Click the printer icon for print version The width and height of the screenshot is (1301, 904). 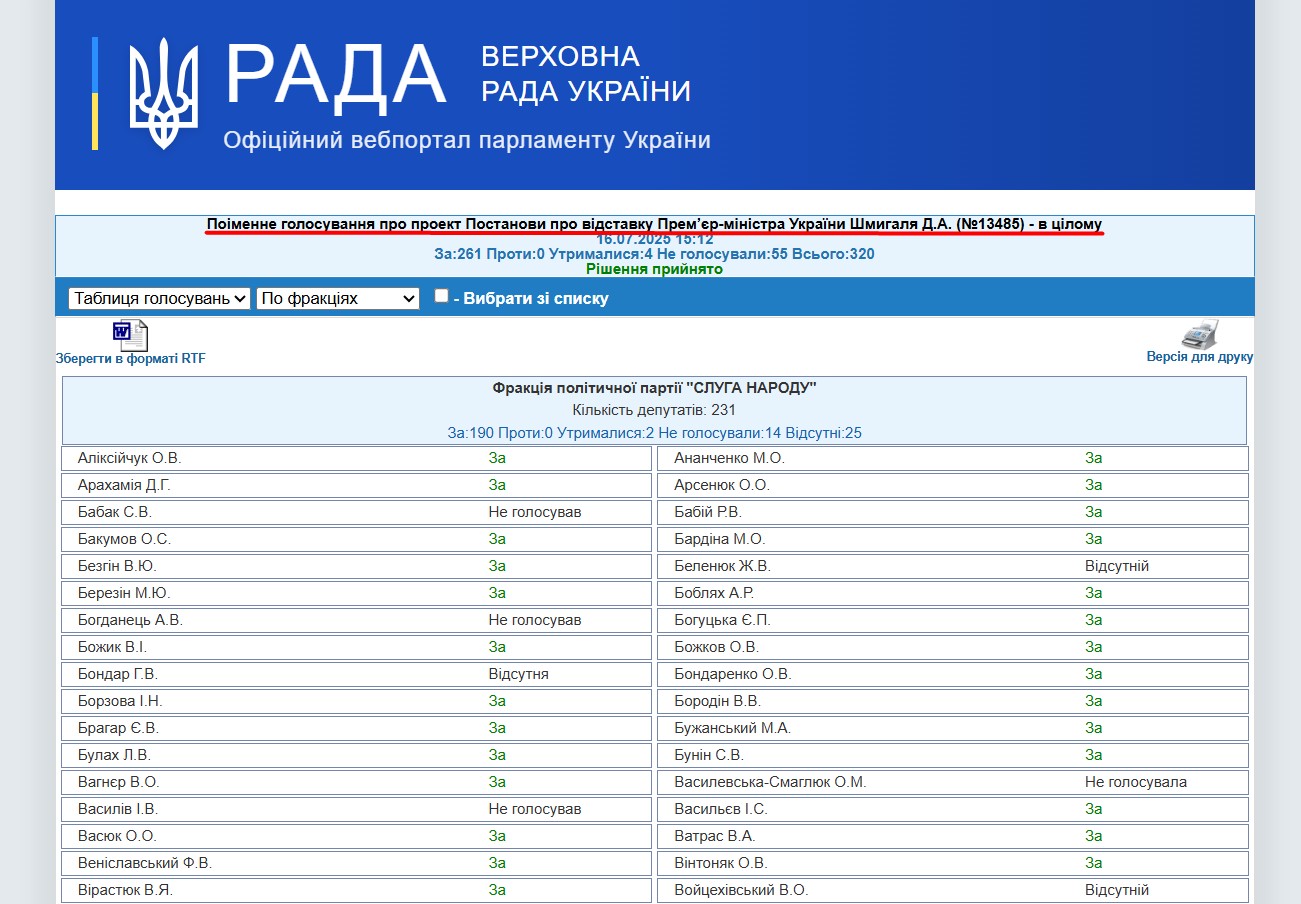[x=1200, y=334]
